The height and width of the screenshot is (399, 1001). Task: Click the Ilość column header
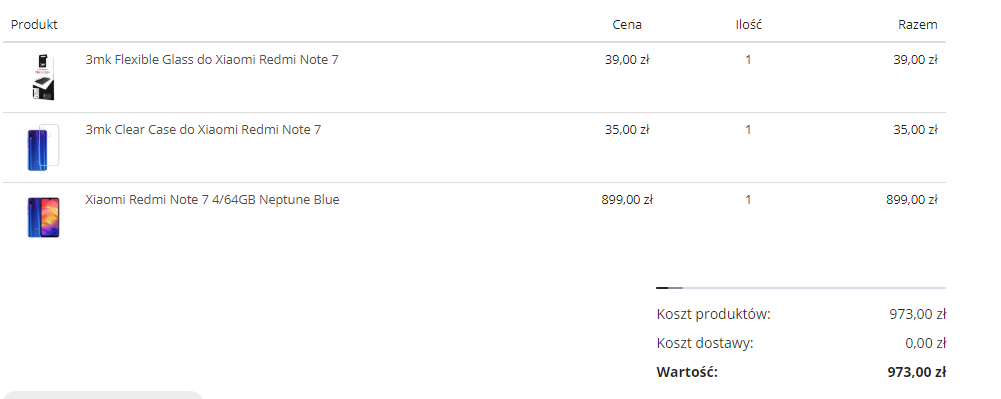(748, 25)
